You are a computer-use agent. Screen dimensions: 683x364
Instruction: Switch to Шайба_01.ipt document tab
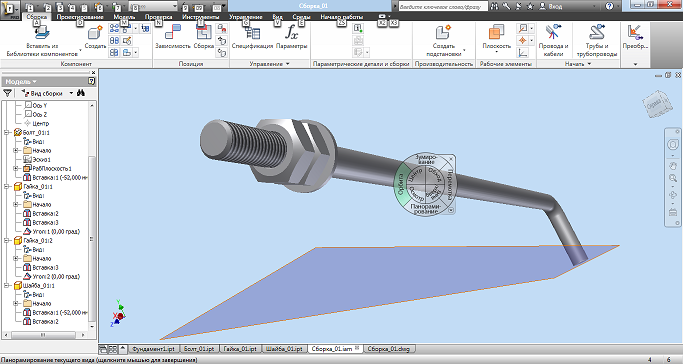pos(285,349)
